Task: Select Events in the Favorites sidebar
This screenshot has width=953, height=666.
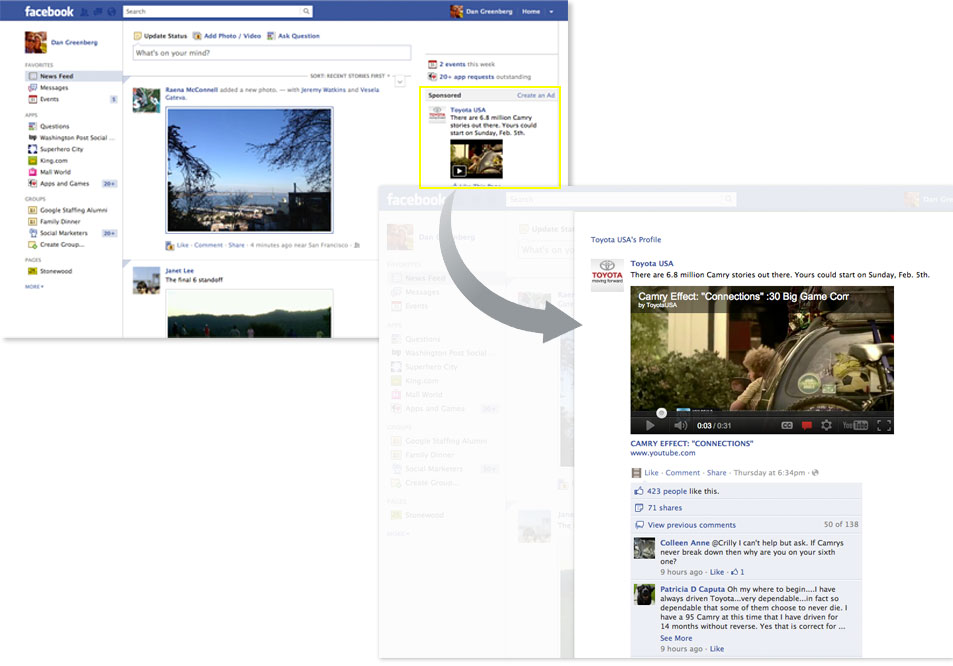Action: pos(49,99)
